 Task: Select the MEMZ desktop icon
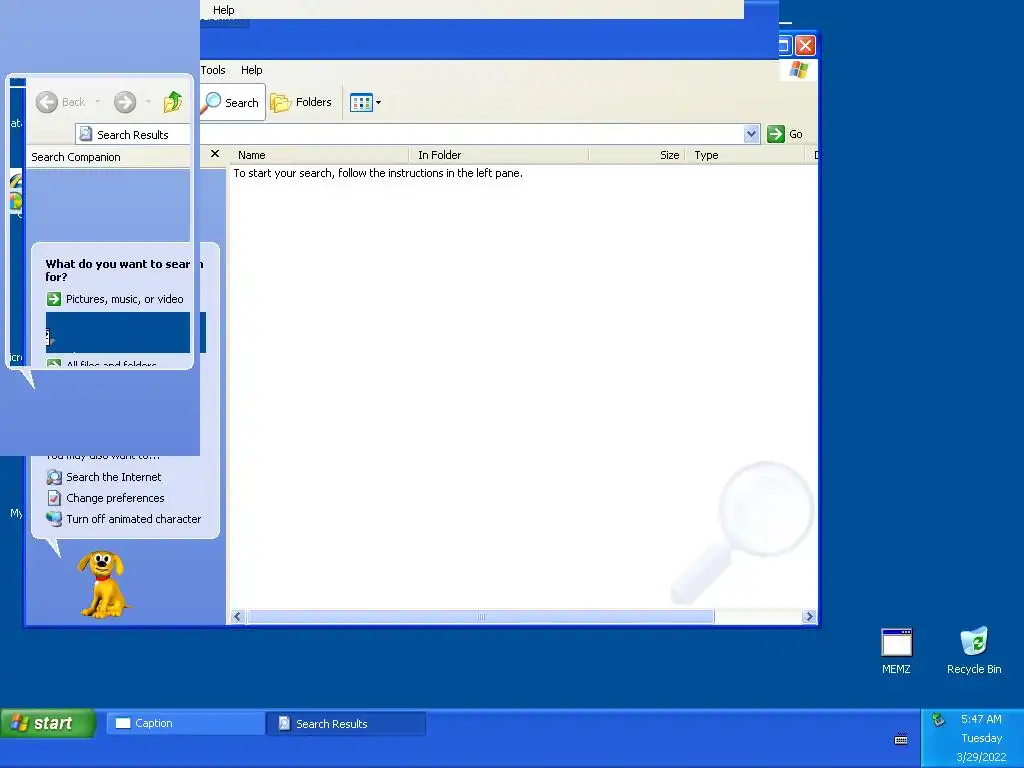point(896,651)
